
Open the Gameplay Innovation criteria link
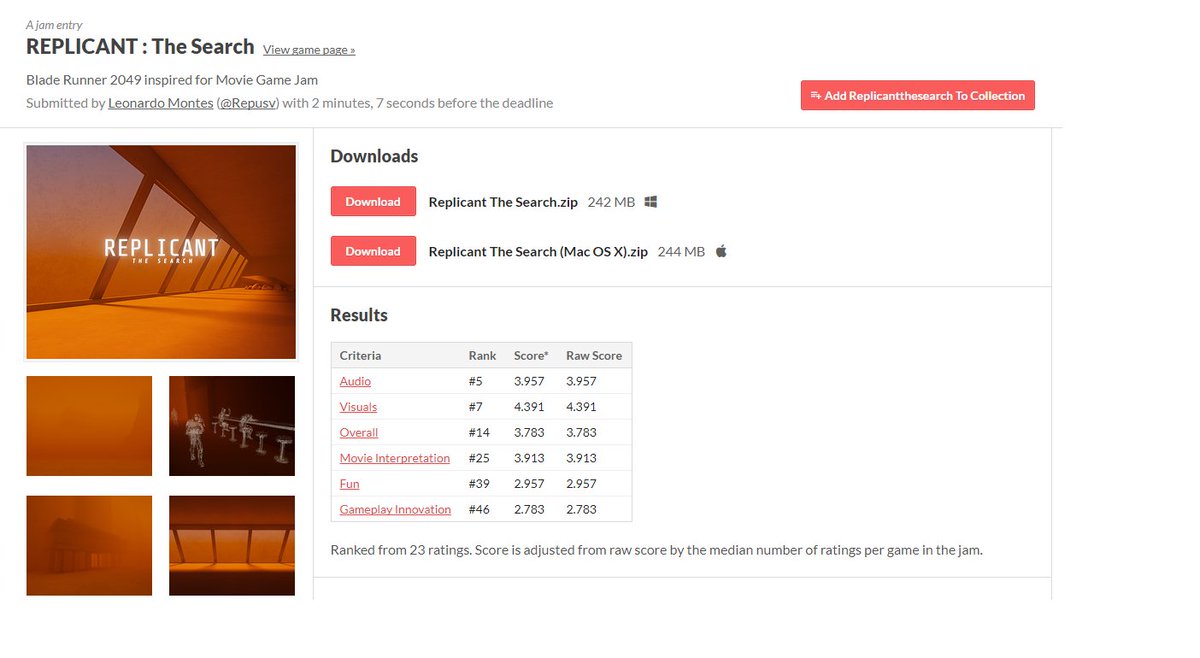pyautogui.click(x=395, y=510)
